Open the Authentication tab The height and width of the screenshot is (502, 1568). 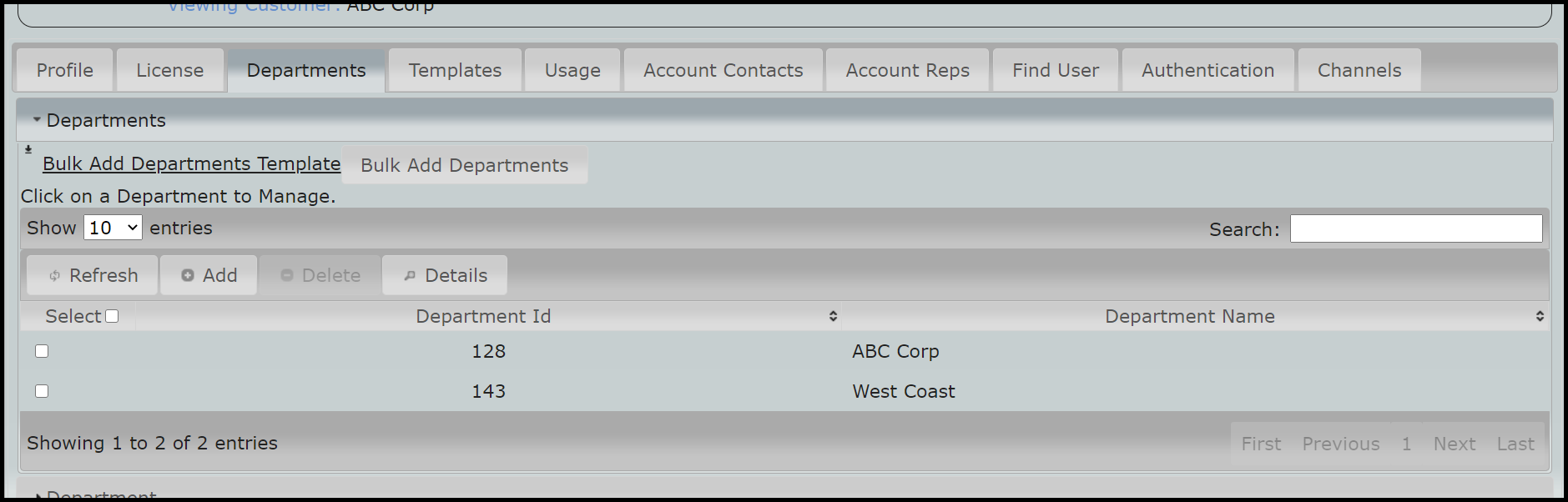pos(1207,70)
